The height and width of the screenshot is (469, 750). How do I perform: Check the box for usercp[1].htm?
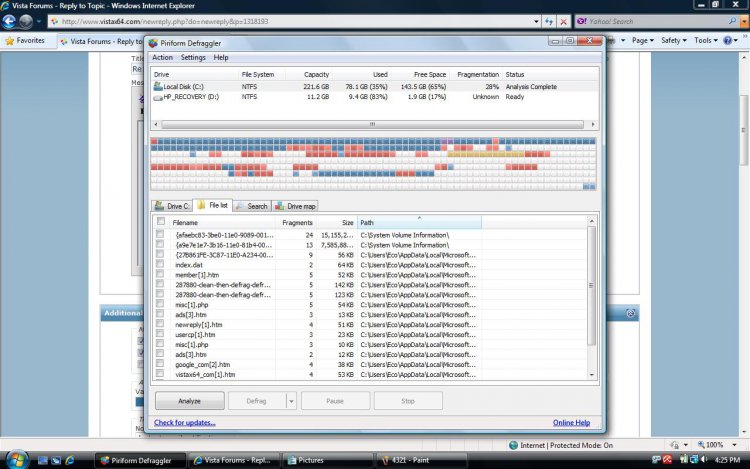(x=160, y=334)
